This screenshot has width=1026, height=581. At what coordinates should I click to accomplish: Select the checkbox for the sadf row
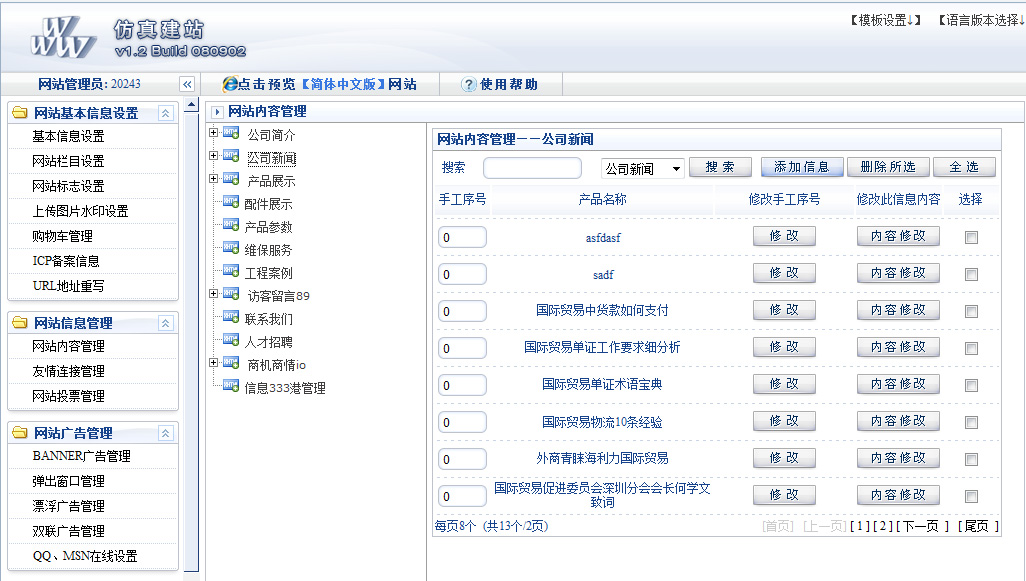tap(971, 274)
